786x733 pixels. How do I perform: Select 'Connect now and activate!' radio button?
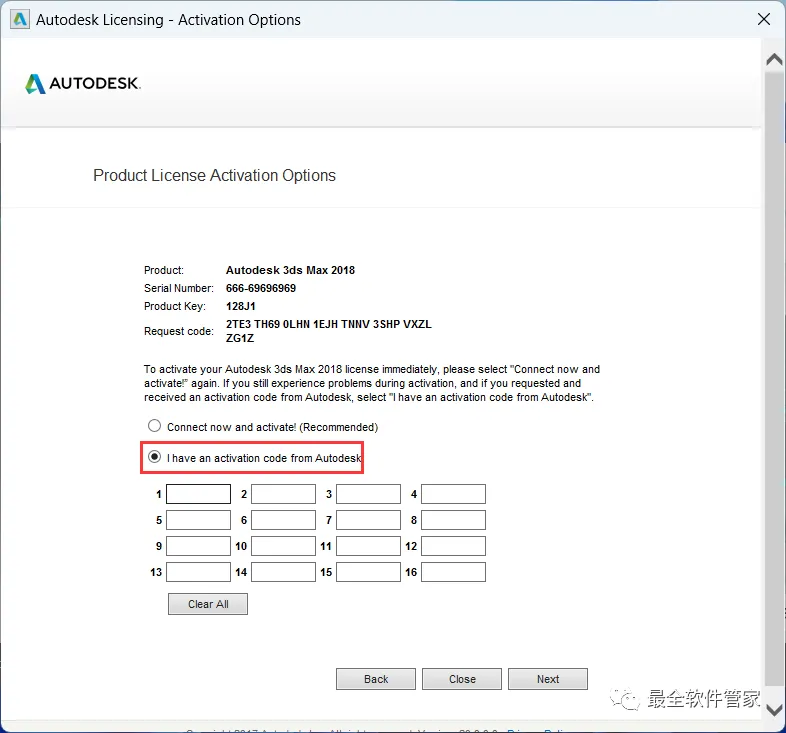coord(154,426)
